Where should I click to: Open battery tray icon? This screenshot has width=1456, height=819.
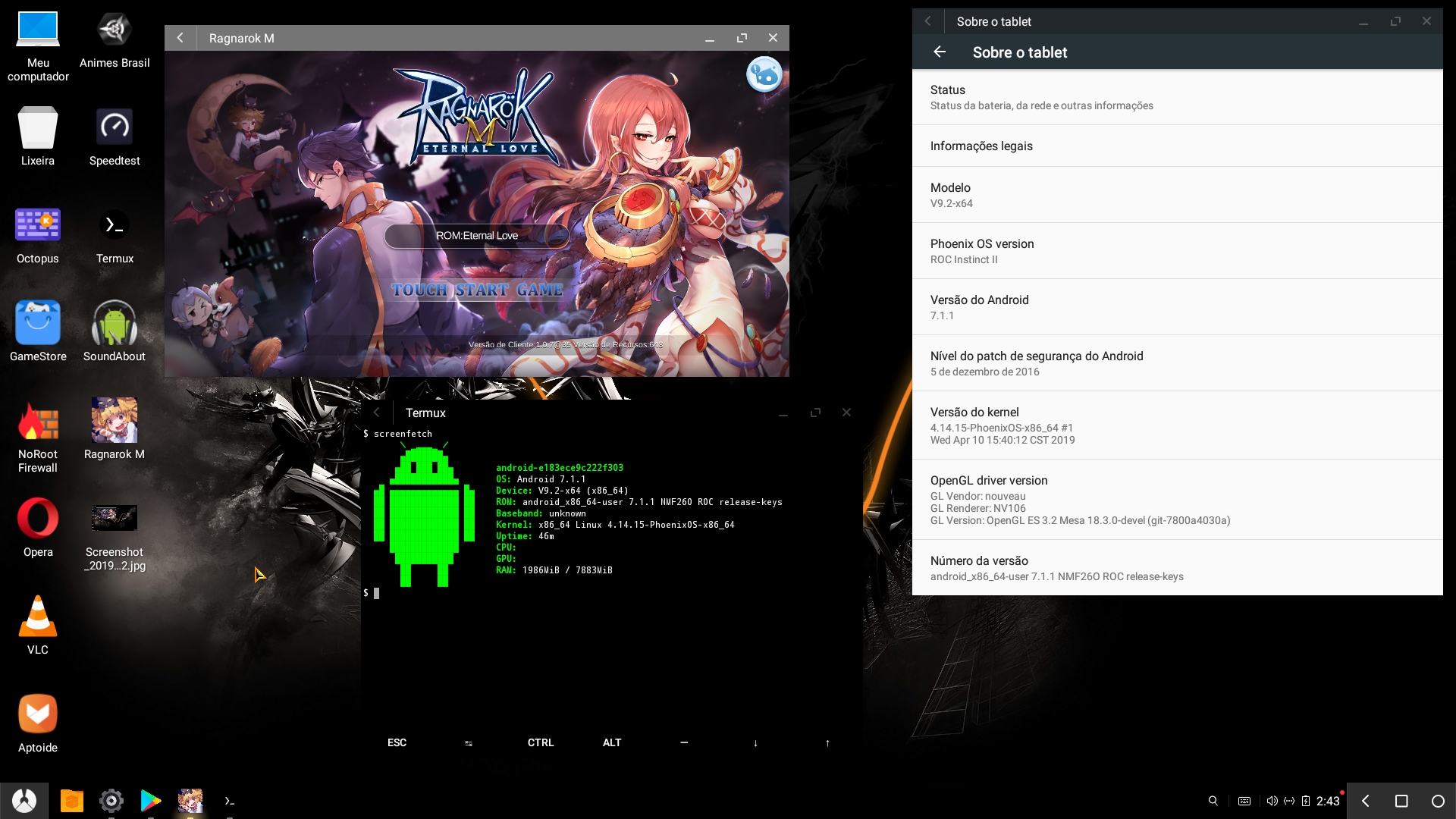coord(1306,801)
